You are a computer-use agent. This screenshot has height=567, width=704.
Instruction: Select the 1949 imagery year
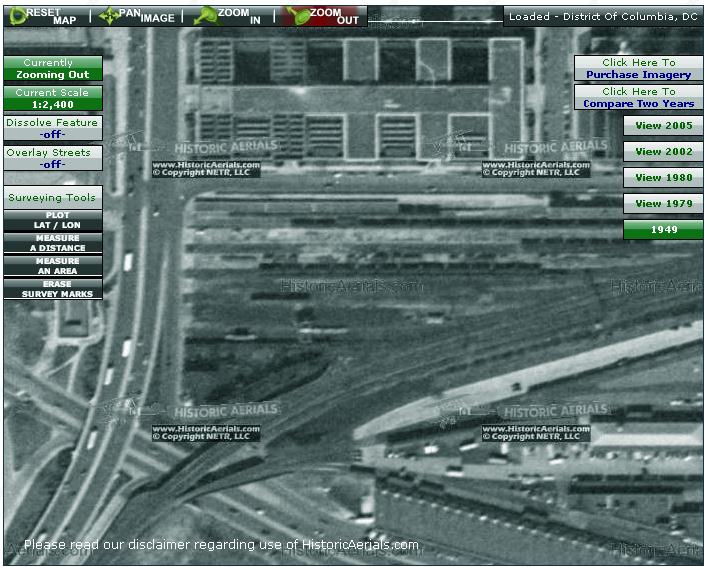pyautogui.click(x=663, y=230)
